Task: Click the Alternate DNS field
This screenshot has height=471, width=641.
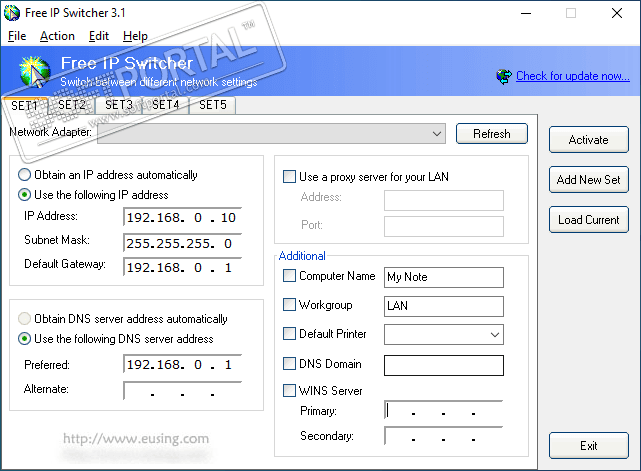Action: pos(182,391)
